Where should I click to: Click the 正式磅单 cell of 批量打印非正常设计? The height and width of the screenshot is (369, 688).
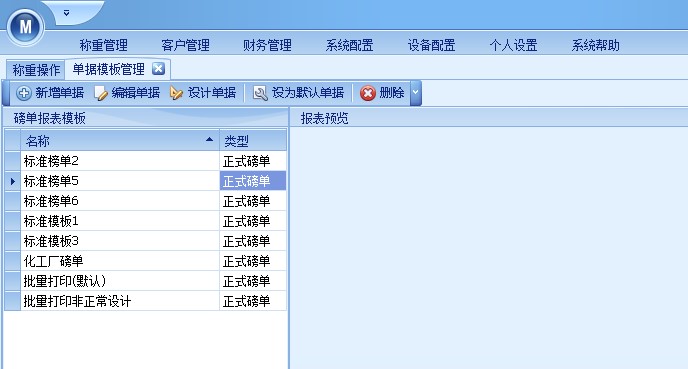point(253,301)
